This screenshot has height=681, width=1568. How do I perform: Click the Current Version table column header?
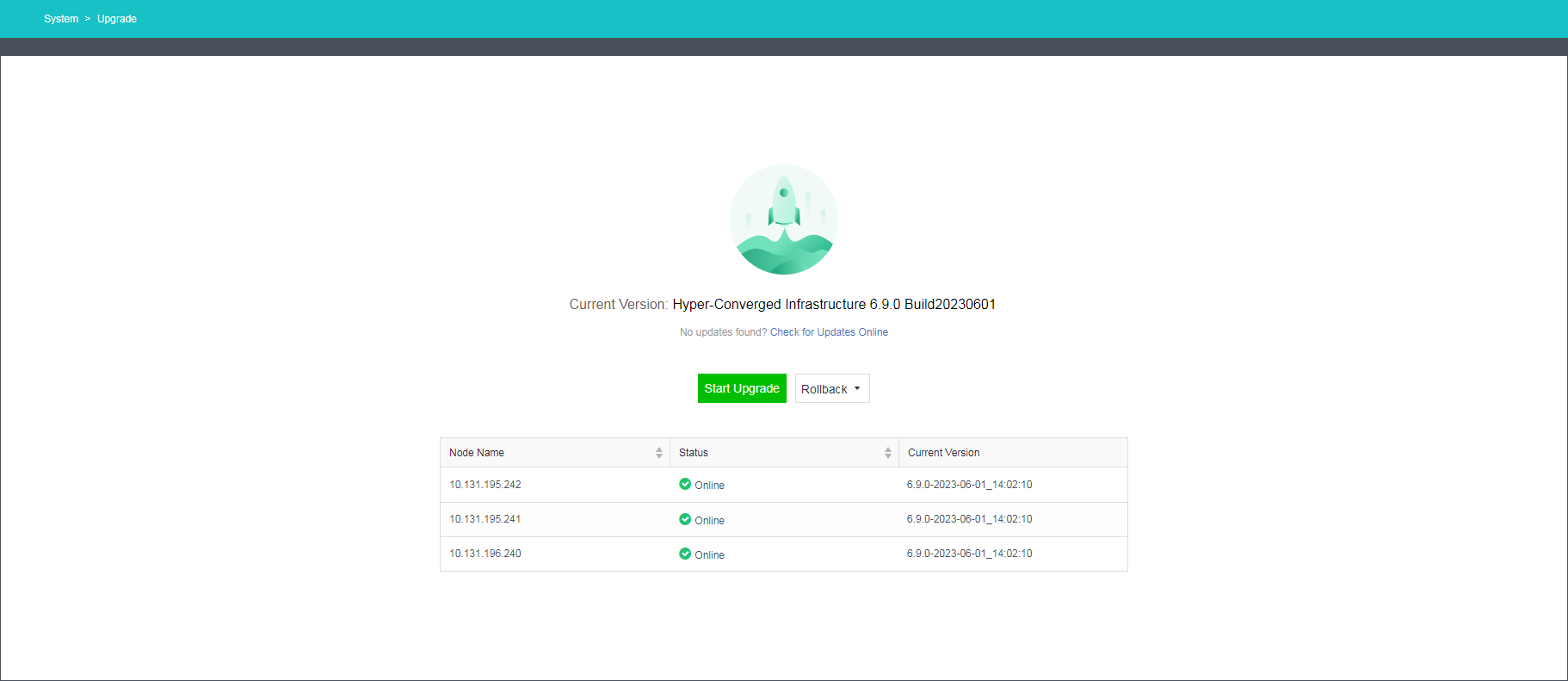943,453
